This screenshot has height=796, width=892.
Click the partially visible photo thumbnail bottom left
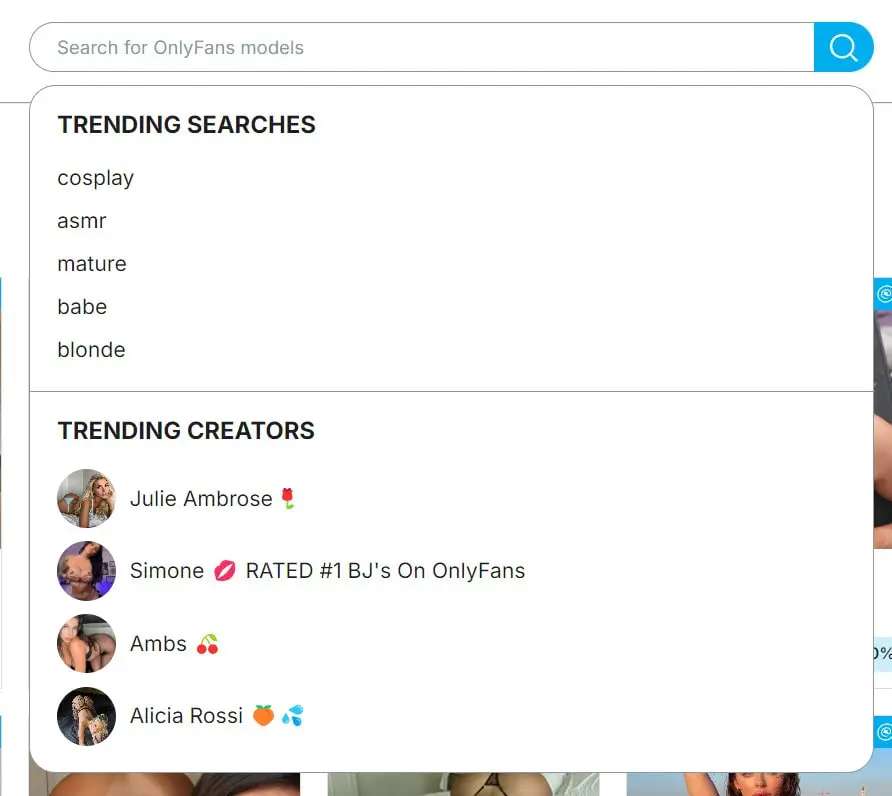(x=165, y=788)
